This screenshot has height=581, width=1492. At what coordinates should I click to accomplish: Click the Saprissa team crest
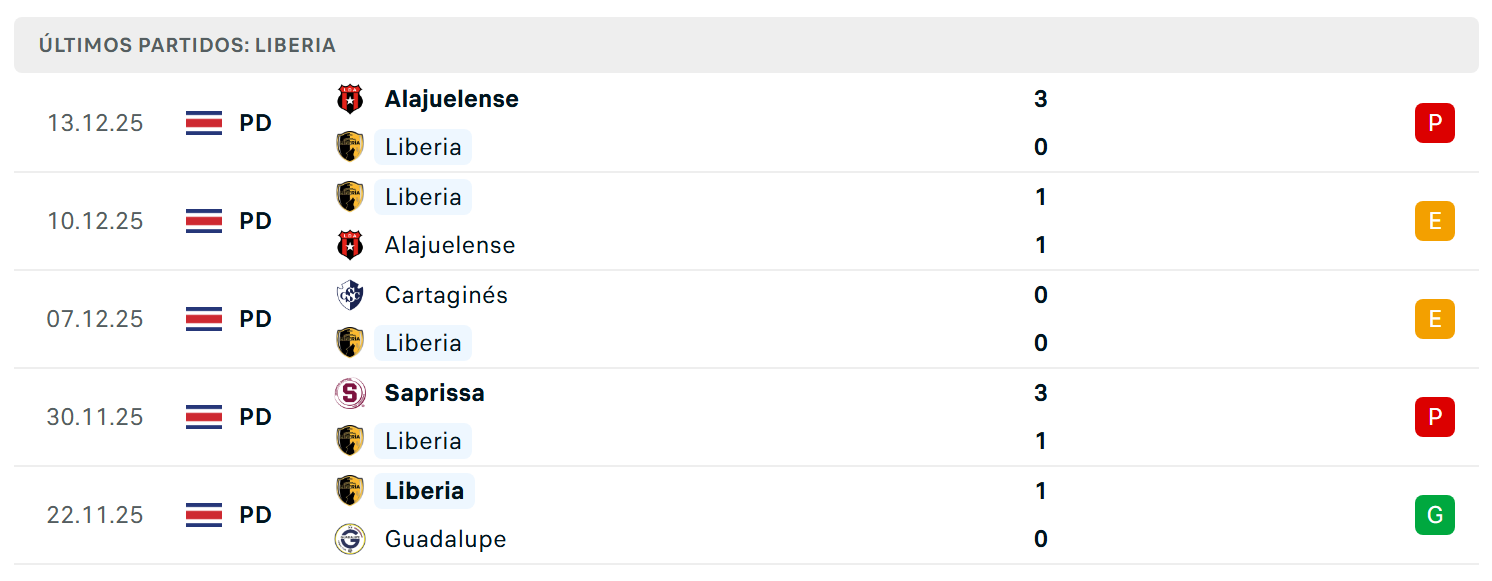pos(350,393)
